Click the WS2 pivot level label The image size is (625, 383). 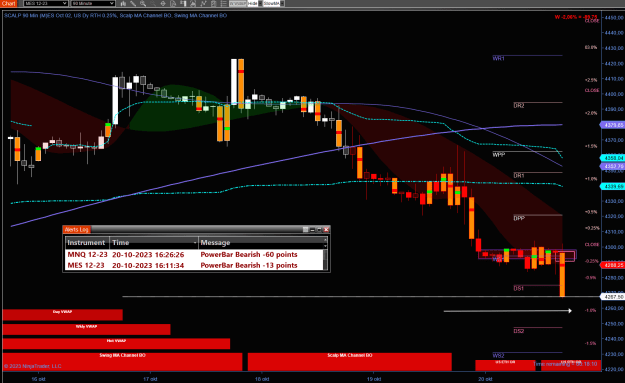pyautogui.click(x=498, y=356)
